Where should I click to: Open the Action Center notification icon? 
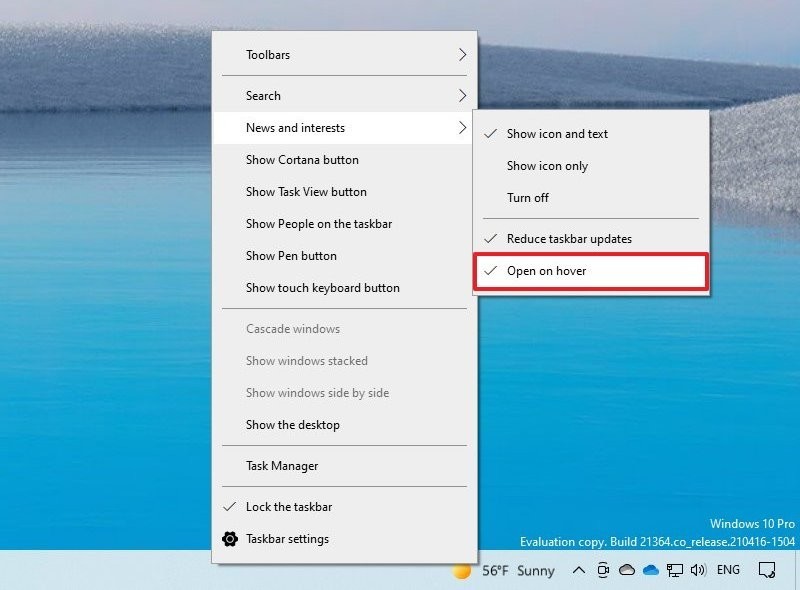[766, 570]
